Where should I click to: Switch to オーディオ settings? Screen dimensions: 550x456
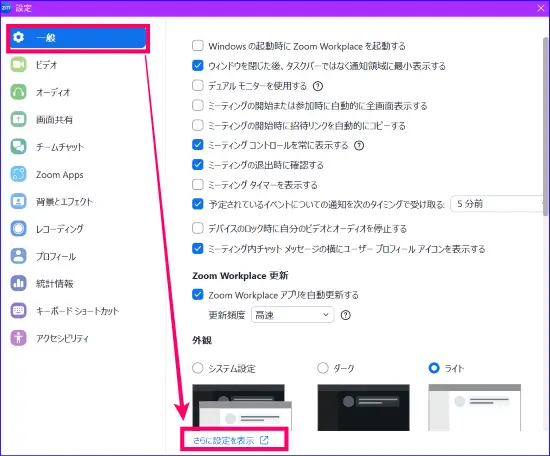click(78, 92)
